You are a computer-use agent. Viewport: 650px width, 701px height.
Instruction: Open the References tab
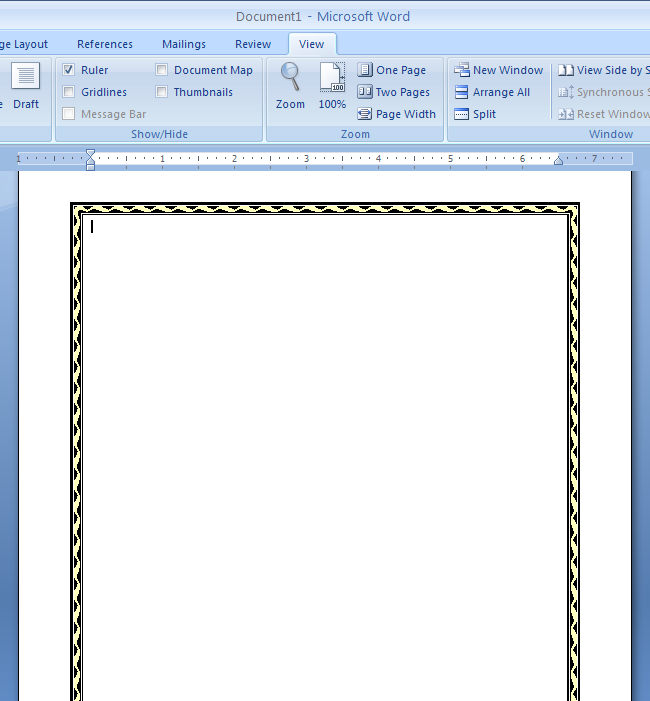click(x=105, y=44)
